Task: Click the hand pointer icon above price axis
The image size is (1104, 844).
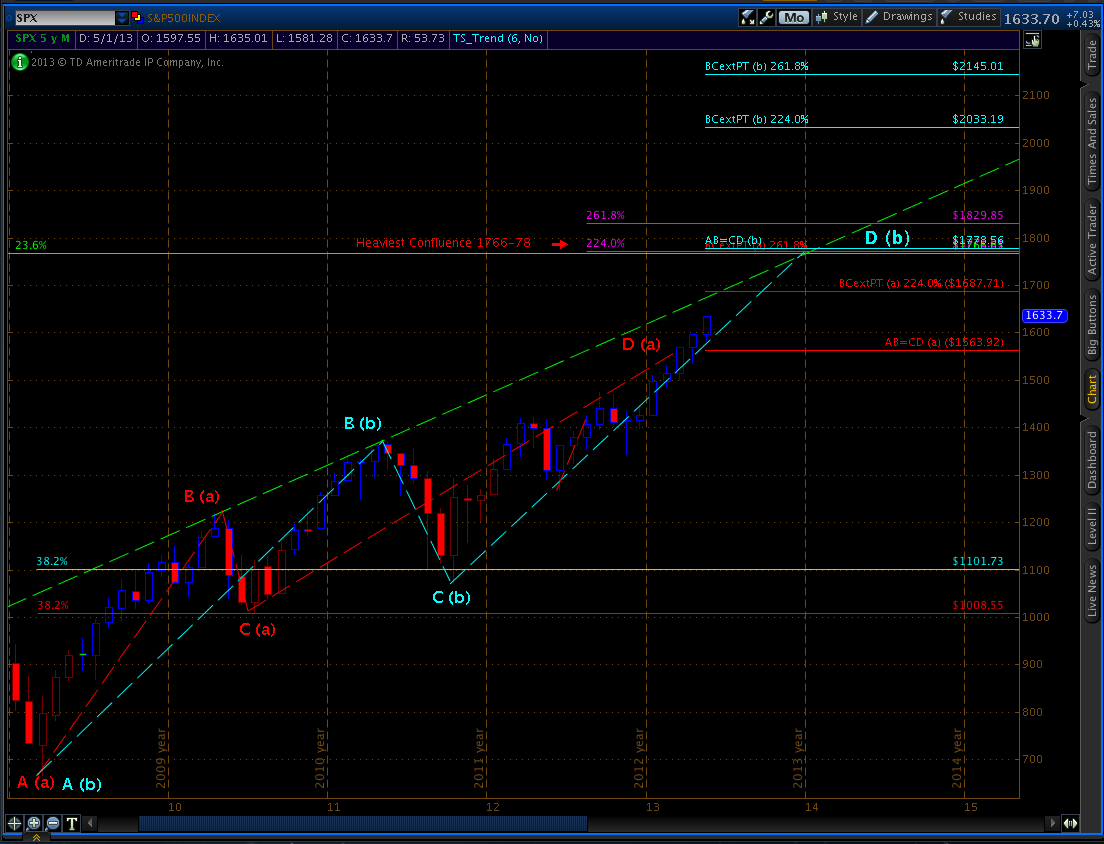Action: [1032, 40]
